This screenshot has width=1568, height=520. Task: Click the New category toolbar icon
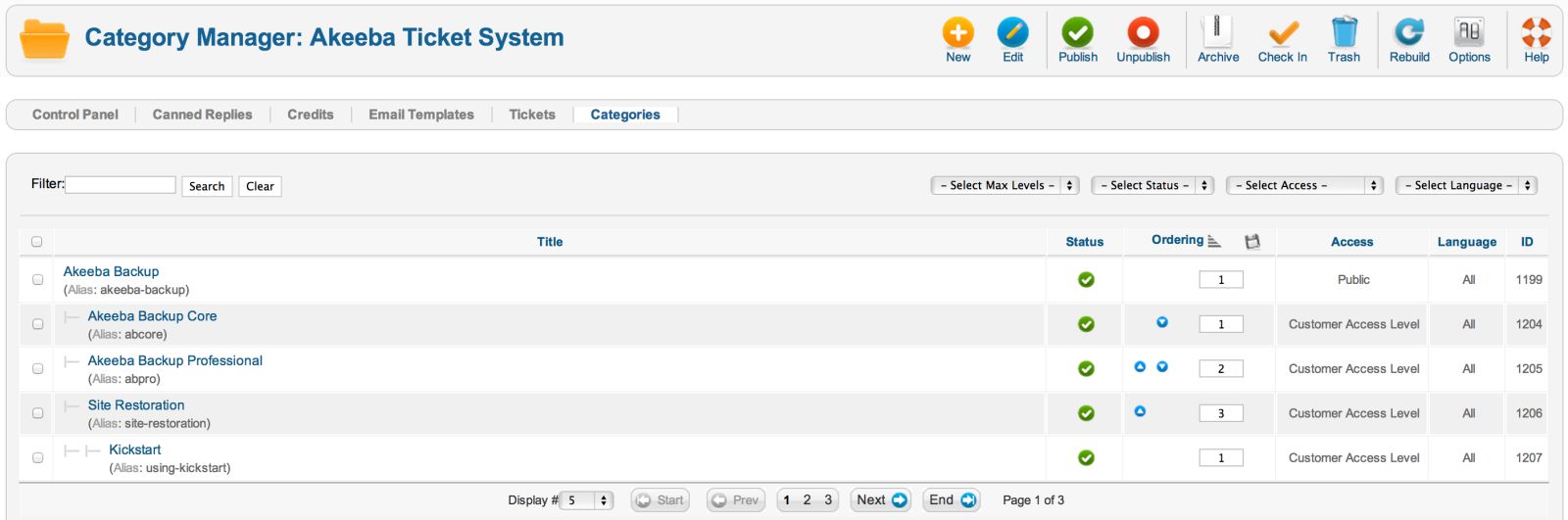tap(958, 32)
